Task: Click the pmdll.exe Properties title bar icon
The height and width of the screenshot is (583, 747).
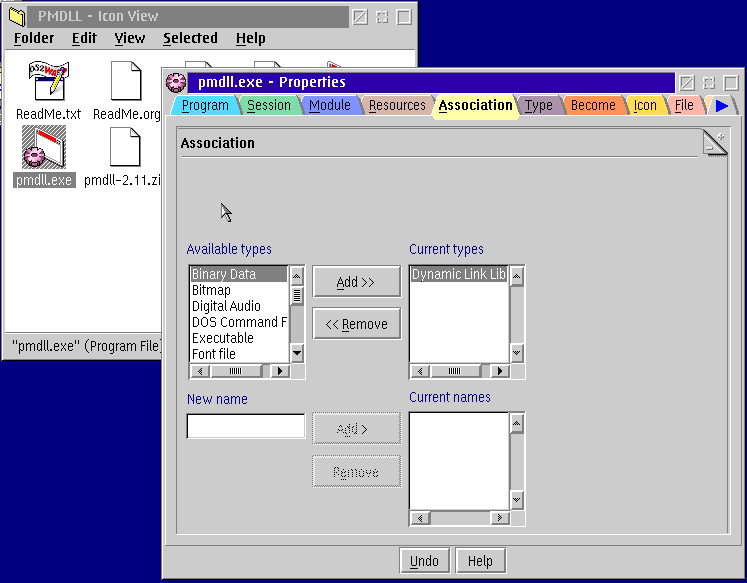Action: coord(176,83)
